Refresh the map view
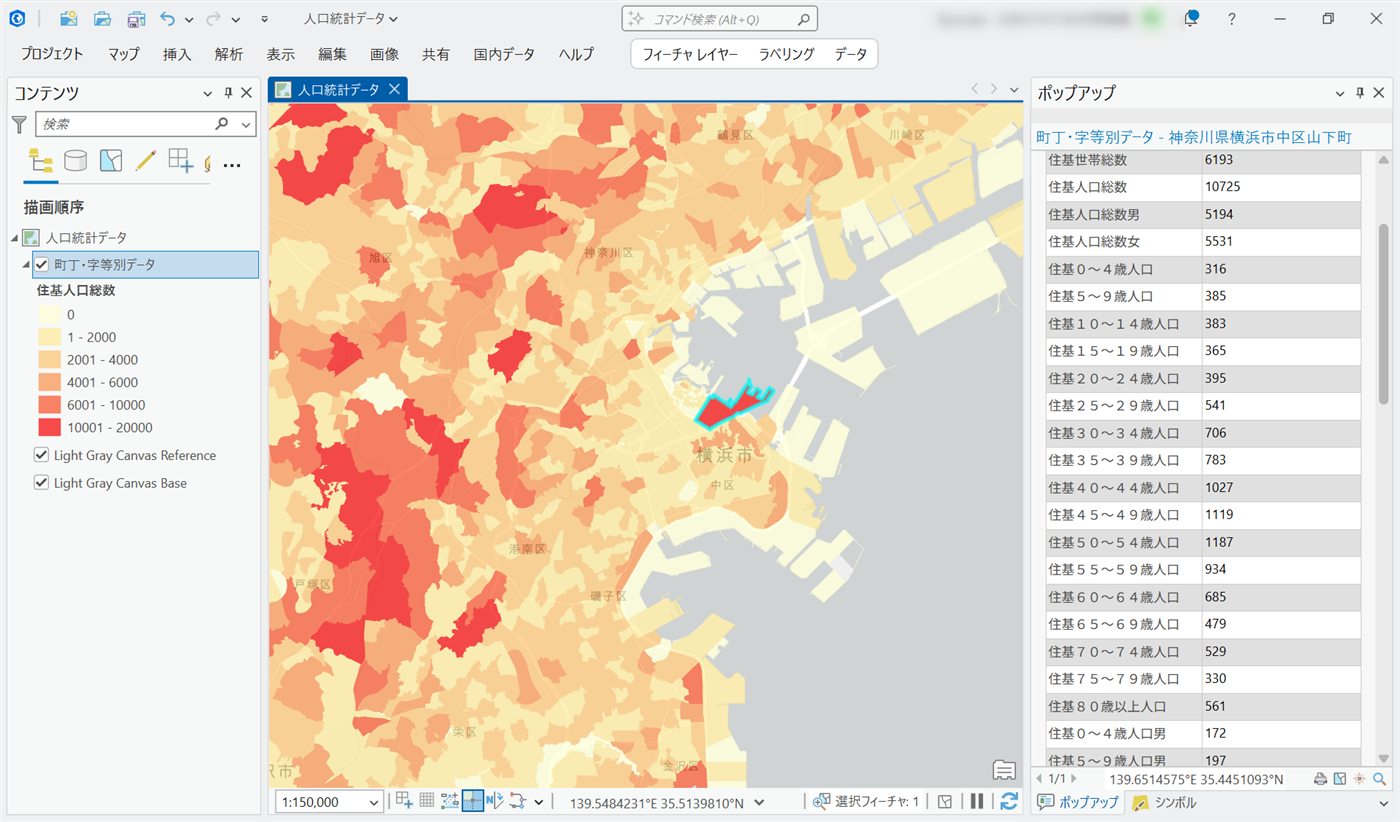The image size is (1400, 822). point(1009,801)
